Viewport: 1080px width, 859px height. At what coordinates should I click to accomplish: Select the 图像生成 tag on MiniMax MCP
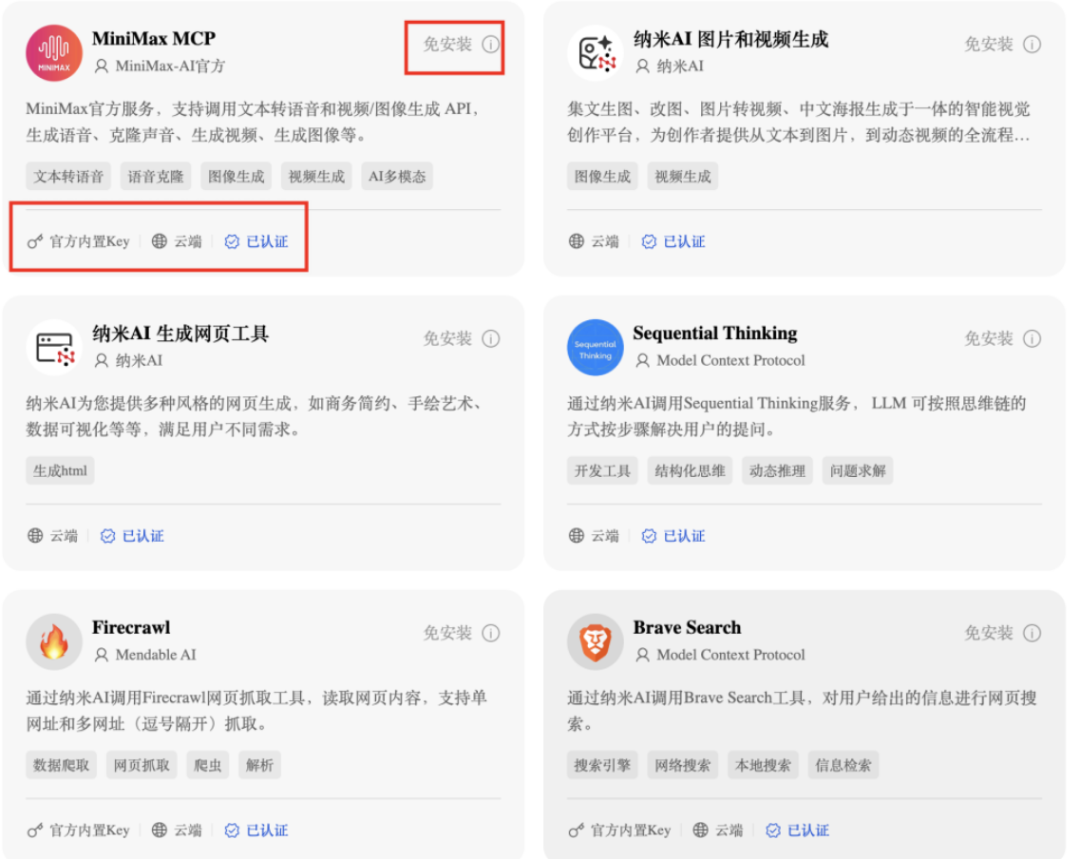[x=236, y=176]
